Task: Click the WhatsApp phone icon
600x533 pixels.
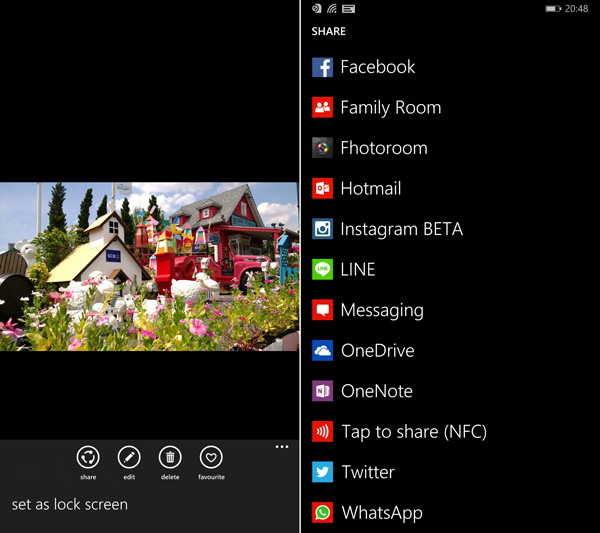Action: click(322, 513)
